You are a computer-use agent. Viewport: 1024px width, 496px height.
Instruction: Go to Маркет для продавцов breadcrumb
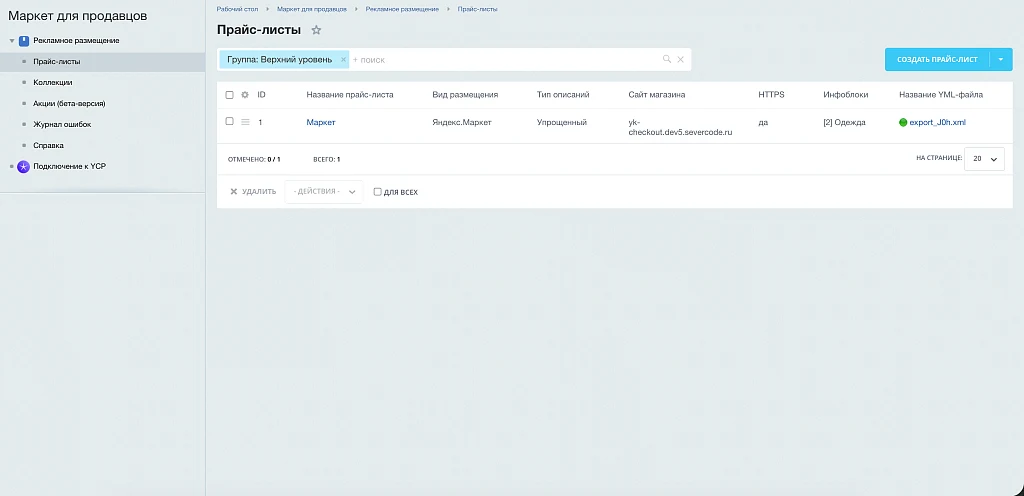click(x=312, y=9)
